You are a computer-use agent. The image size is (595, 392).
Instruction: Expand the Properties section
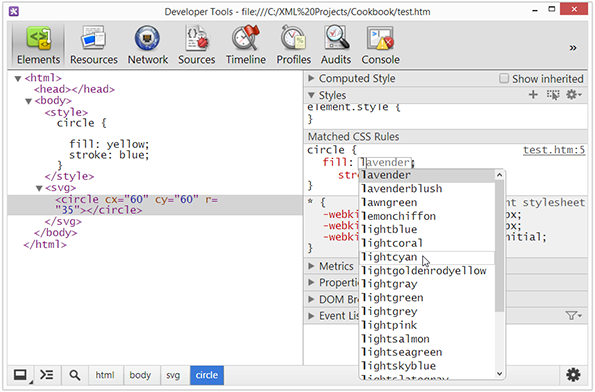click(x=311, y=282)
